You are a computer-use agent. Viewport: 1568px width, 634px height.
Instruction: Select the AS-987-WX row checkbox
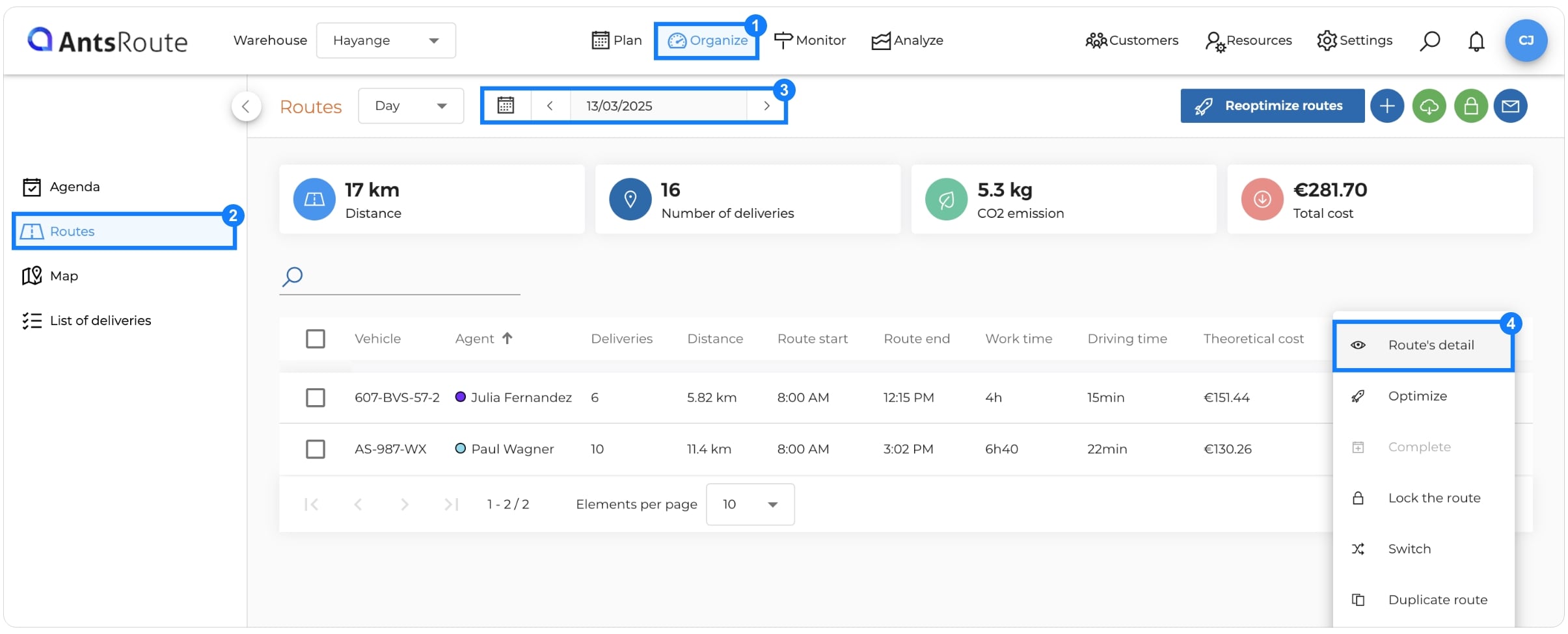click(x=316, y=449)
